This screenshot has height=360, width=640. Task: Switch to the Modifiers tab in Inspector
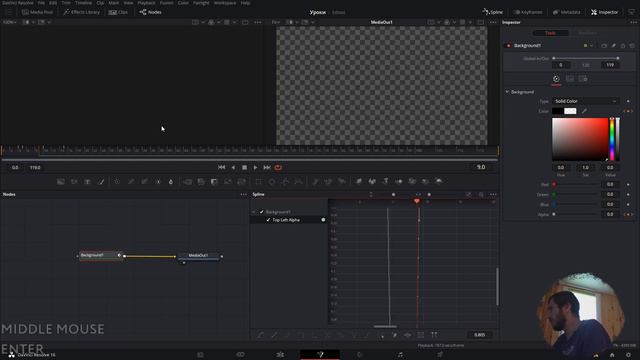pyautogui.click(x=587, y=33)
